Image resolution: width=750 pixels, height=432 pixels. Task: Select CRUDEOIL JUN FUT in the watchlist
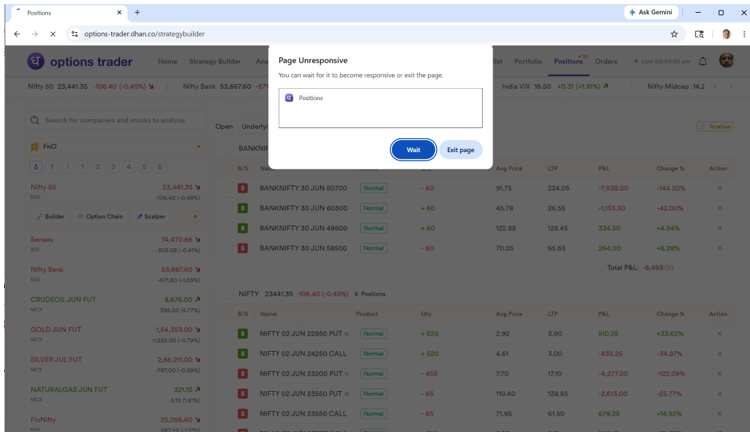pyautogui.click(x=115, y=304)
